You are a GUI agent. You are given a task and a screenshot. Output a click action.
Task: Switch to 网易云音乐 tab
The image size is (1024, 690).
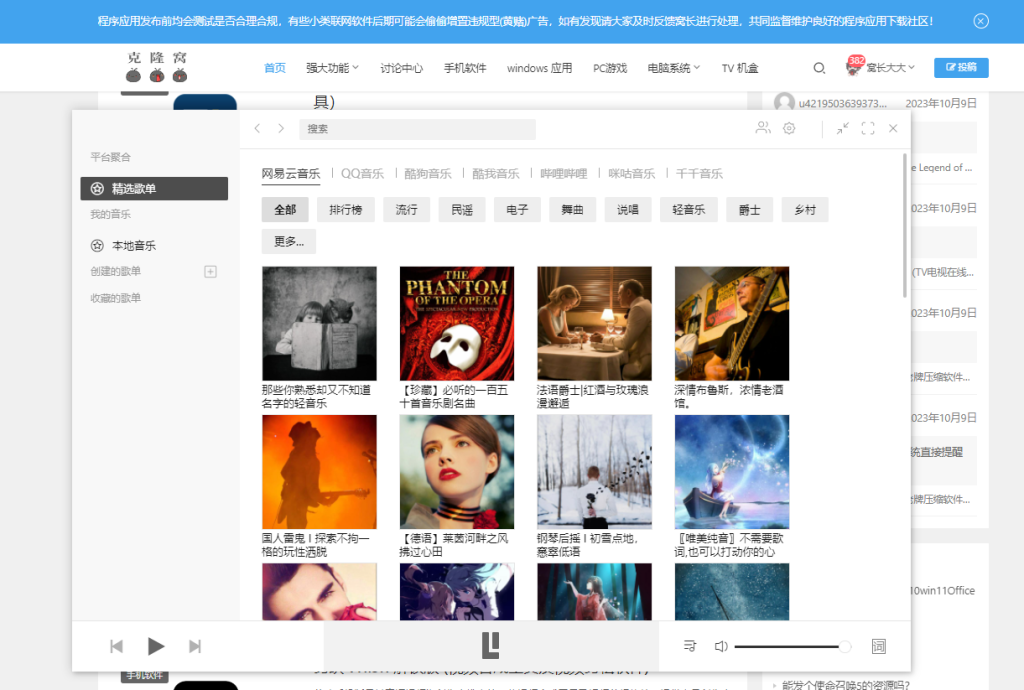click(291, 174)
